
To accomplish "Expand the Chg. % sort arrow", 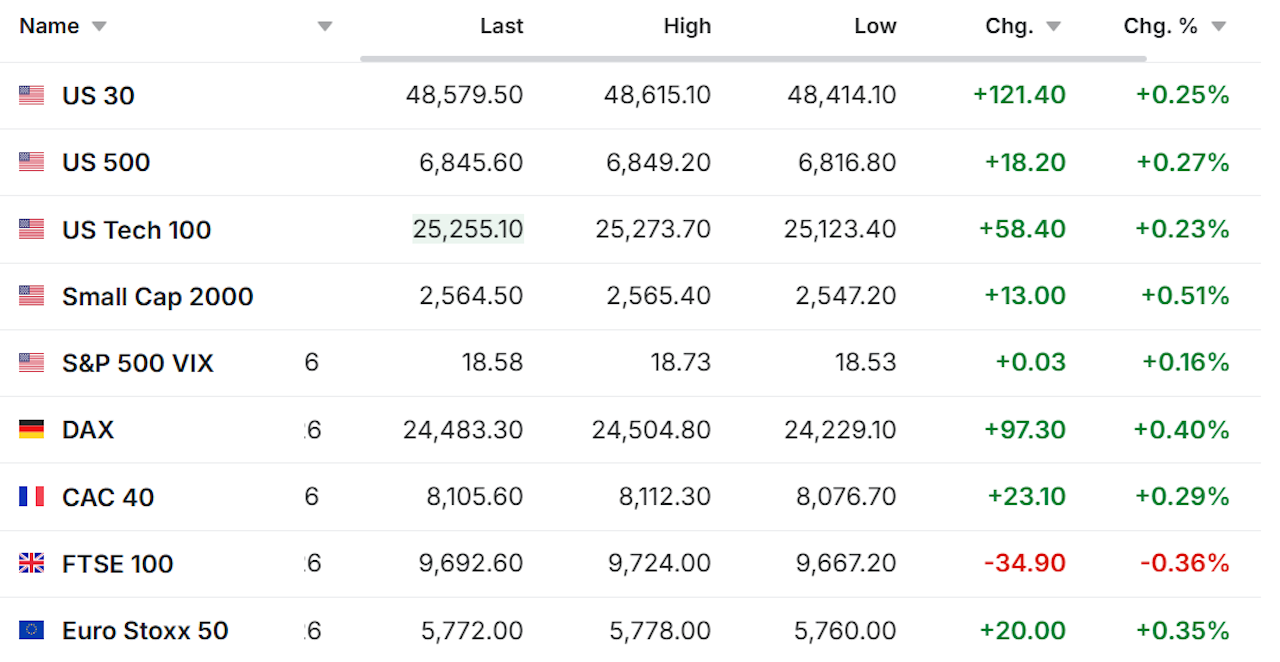I will point(1218,27).
